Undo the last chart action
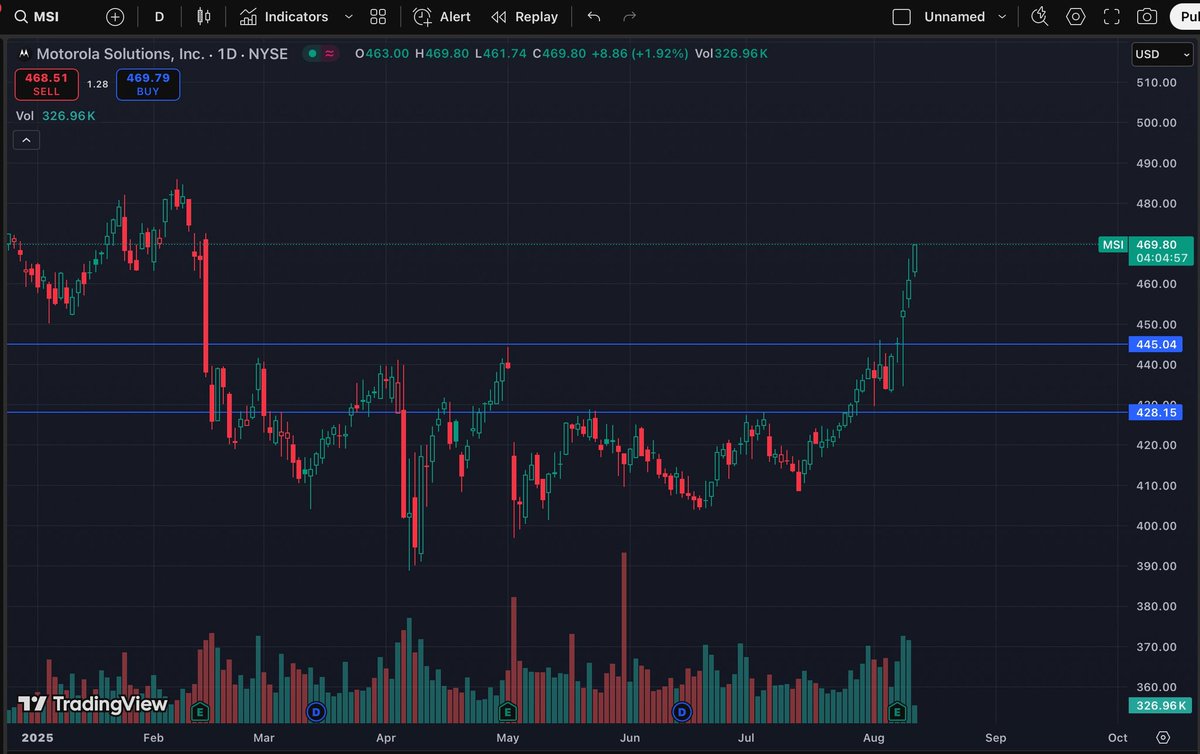The width and height of the screenshot is (1200, 754). point(594,16)
